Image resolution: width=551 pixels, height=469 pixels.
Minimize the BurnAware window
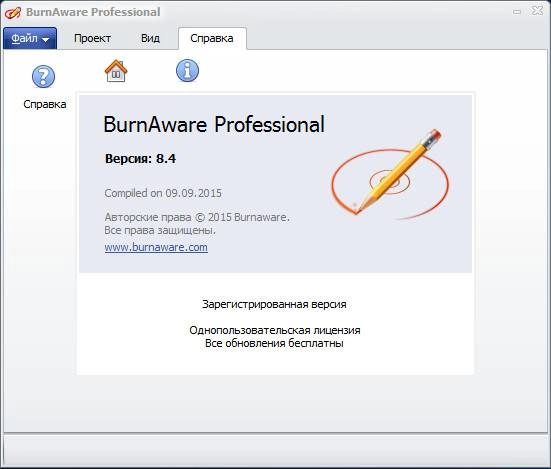click(x=517, y=12)
